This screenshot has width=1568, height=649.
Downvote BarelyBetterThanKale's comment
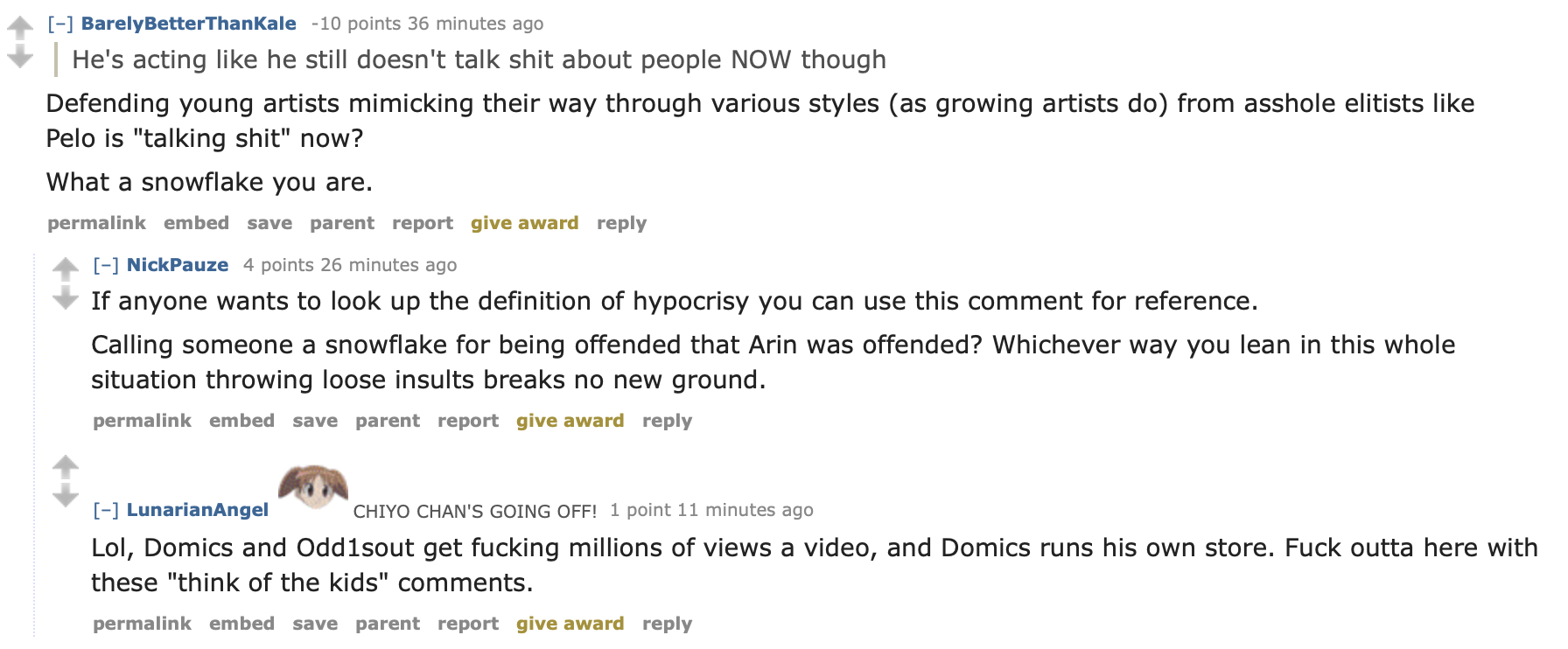point(20,58)
